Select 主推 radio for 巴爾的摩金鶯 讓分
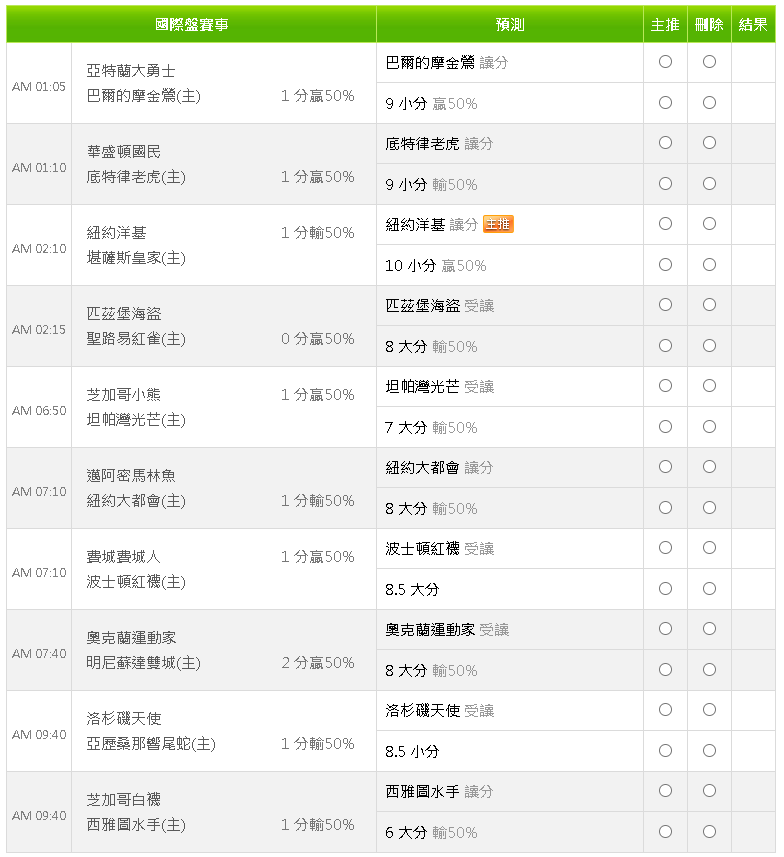Viewport: 784px width, 857px height. [665, 62]
